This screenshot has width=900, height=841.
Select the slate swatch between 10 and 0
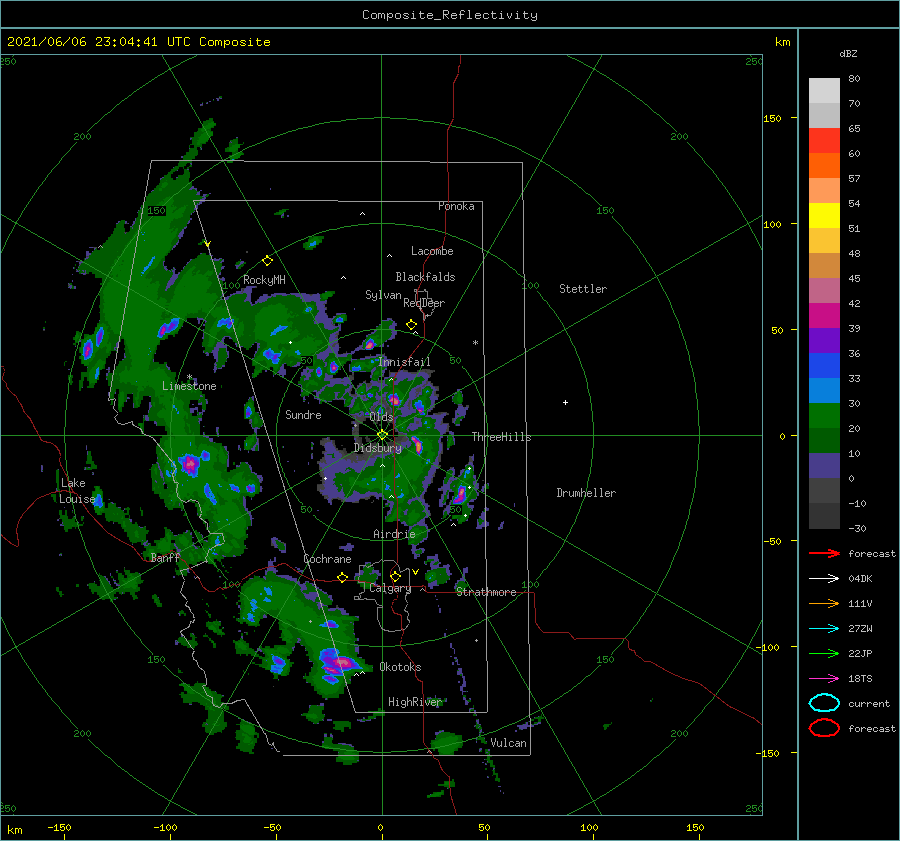click(824, 466)
